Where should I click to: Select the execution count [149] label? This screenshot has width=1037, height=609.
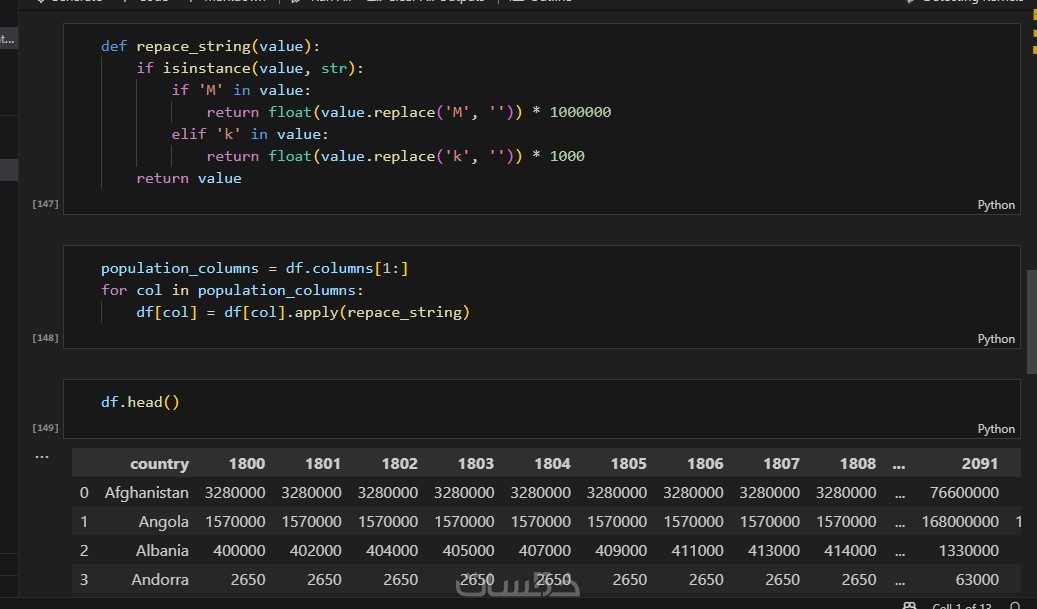pos(45,427)
